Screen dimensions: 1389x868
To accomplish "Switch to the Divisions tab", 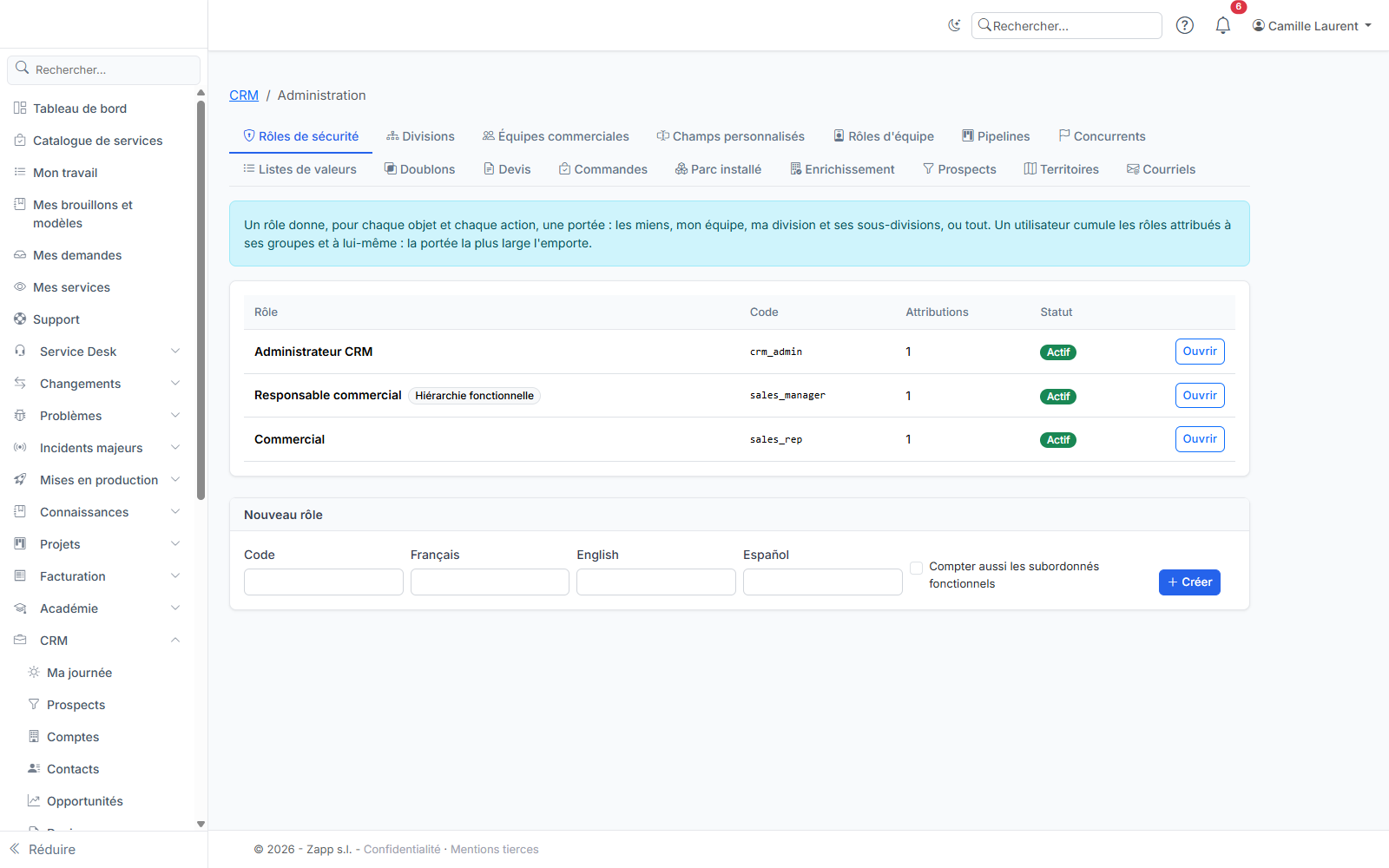I will [420, 136].
